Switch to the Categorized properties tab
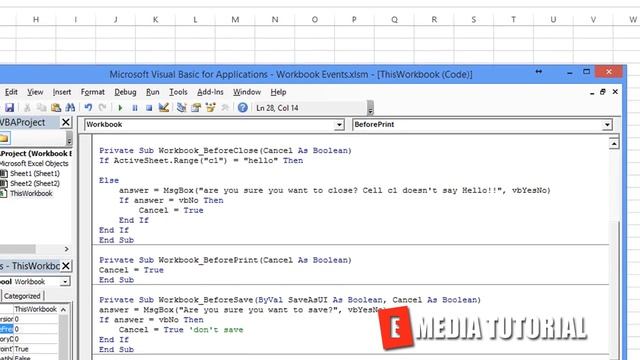The height and width of the screenshot is (360, 640). pos(22,296)
